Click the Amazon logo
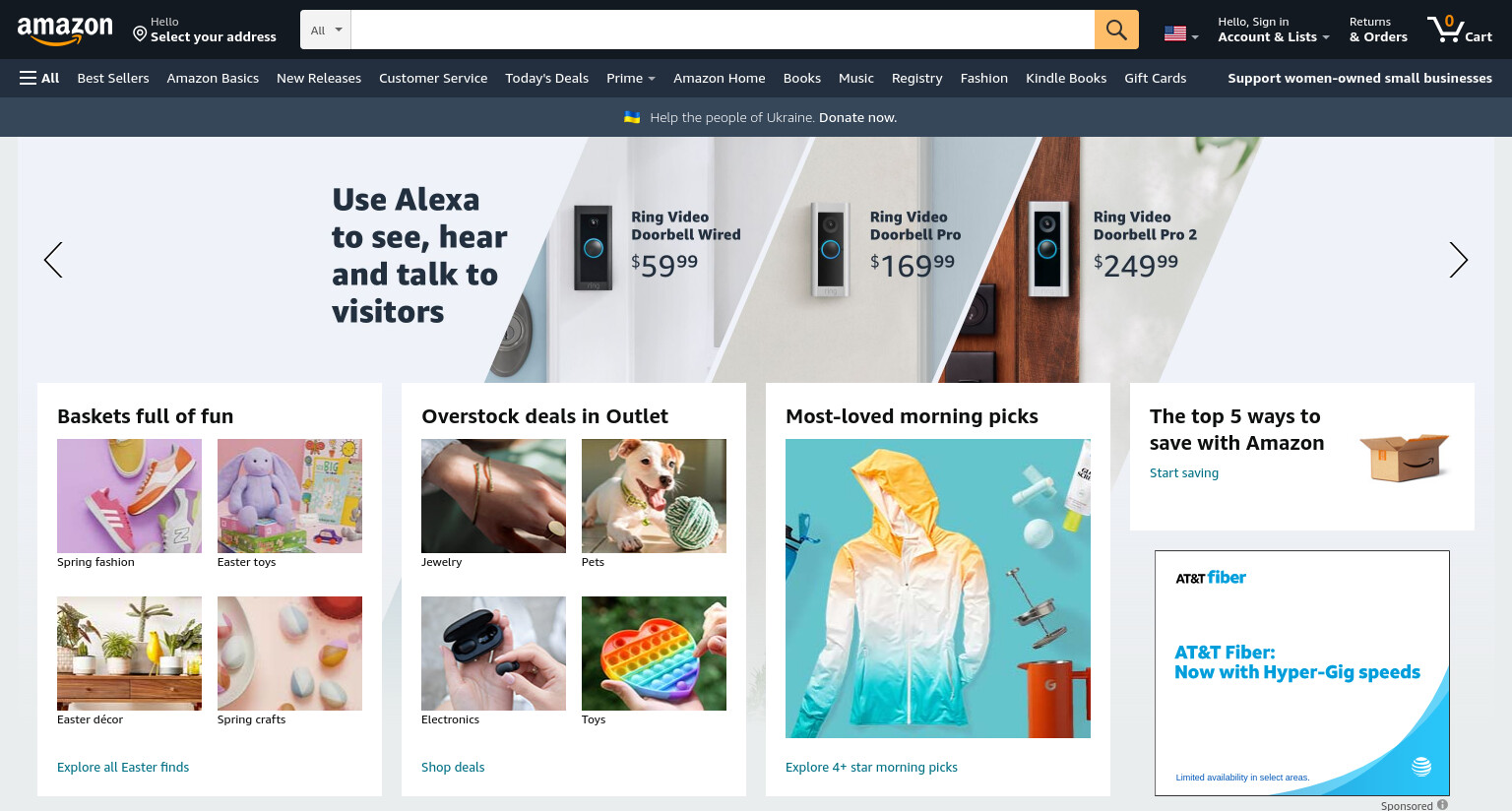Image resolution: width=1512 pixels, height=811 pixels. (x=65, y=31)
